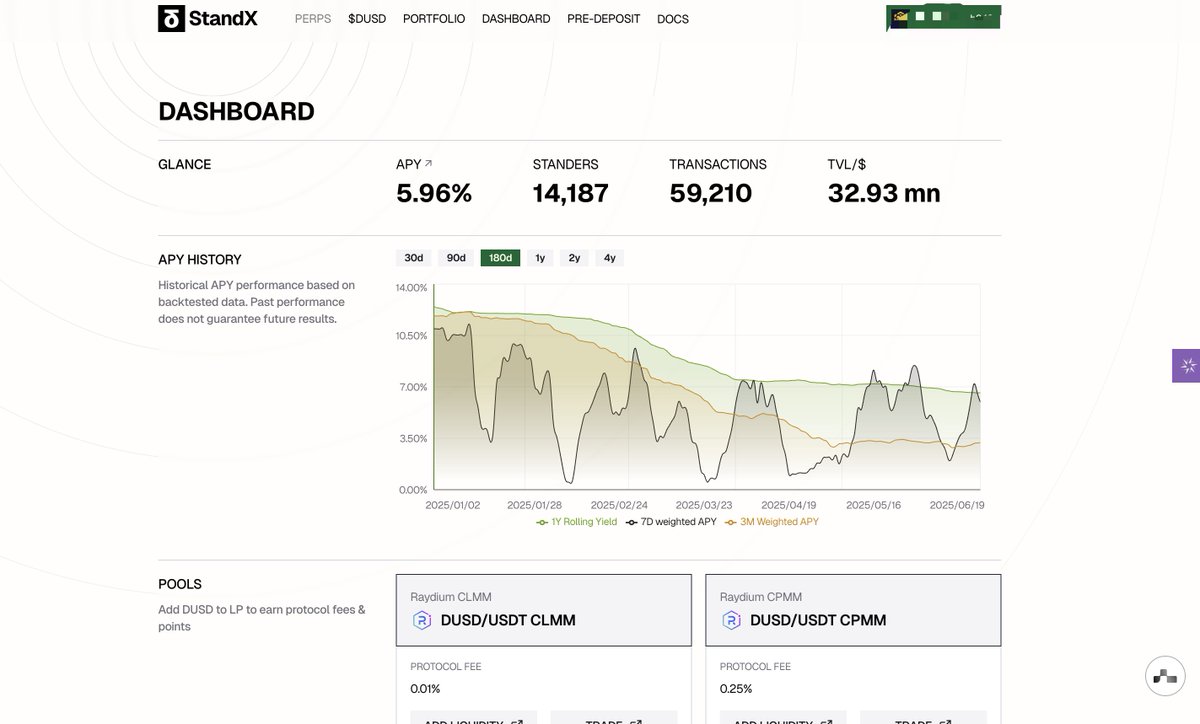
Task: Click the 14,187 standers count
Action: 570,193
